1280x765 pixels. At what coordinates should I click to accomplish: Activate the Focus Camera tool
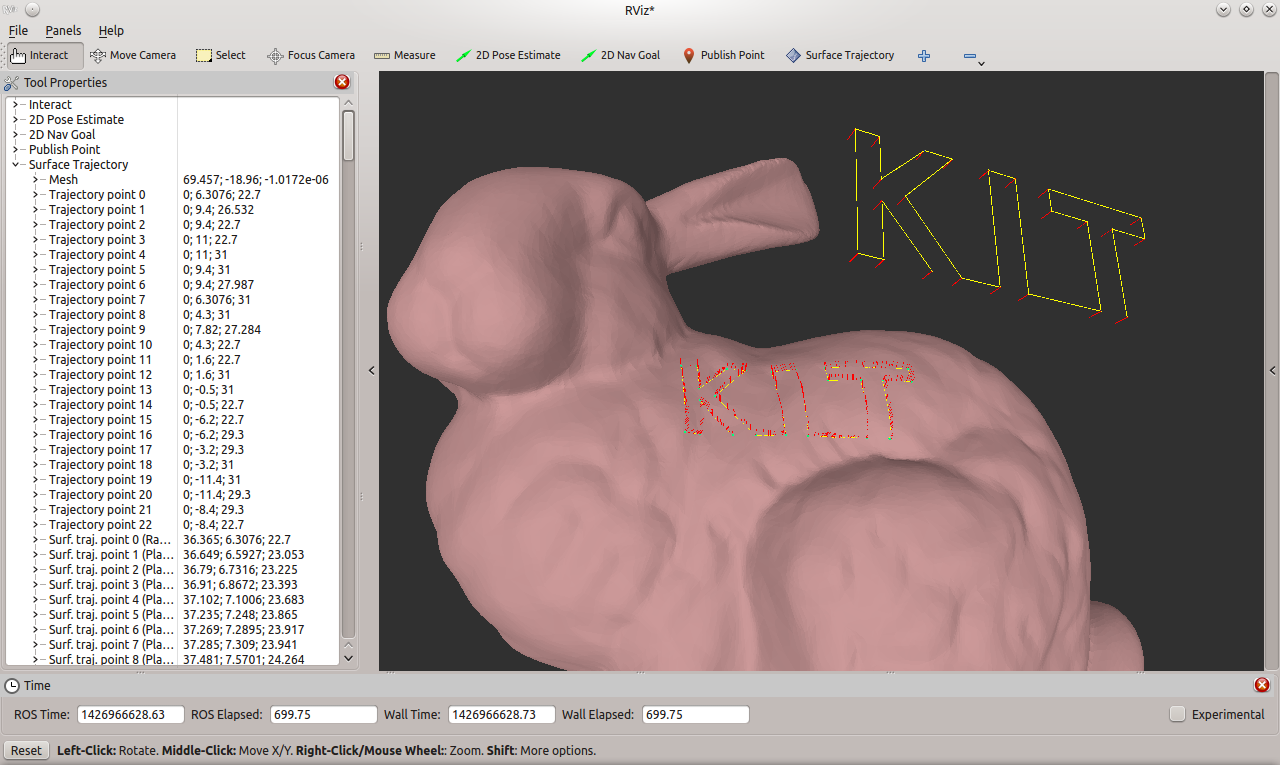coord(311,55)
